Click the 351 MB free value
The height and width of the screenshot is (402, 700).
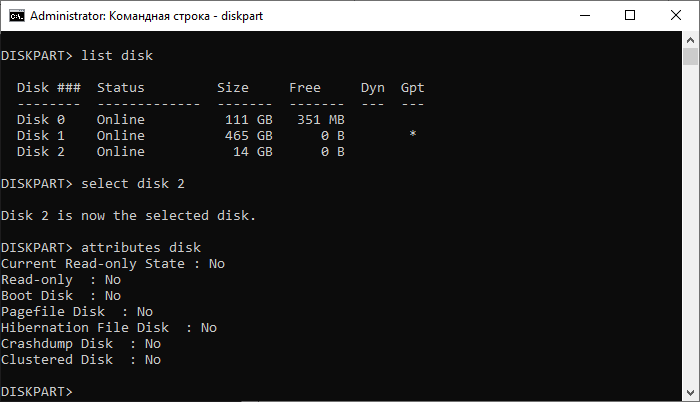pos(320,119)
